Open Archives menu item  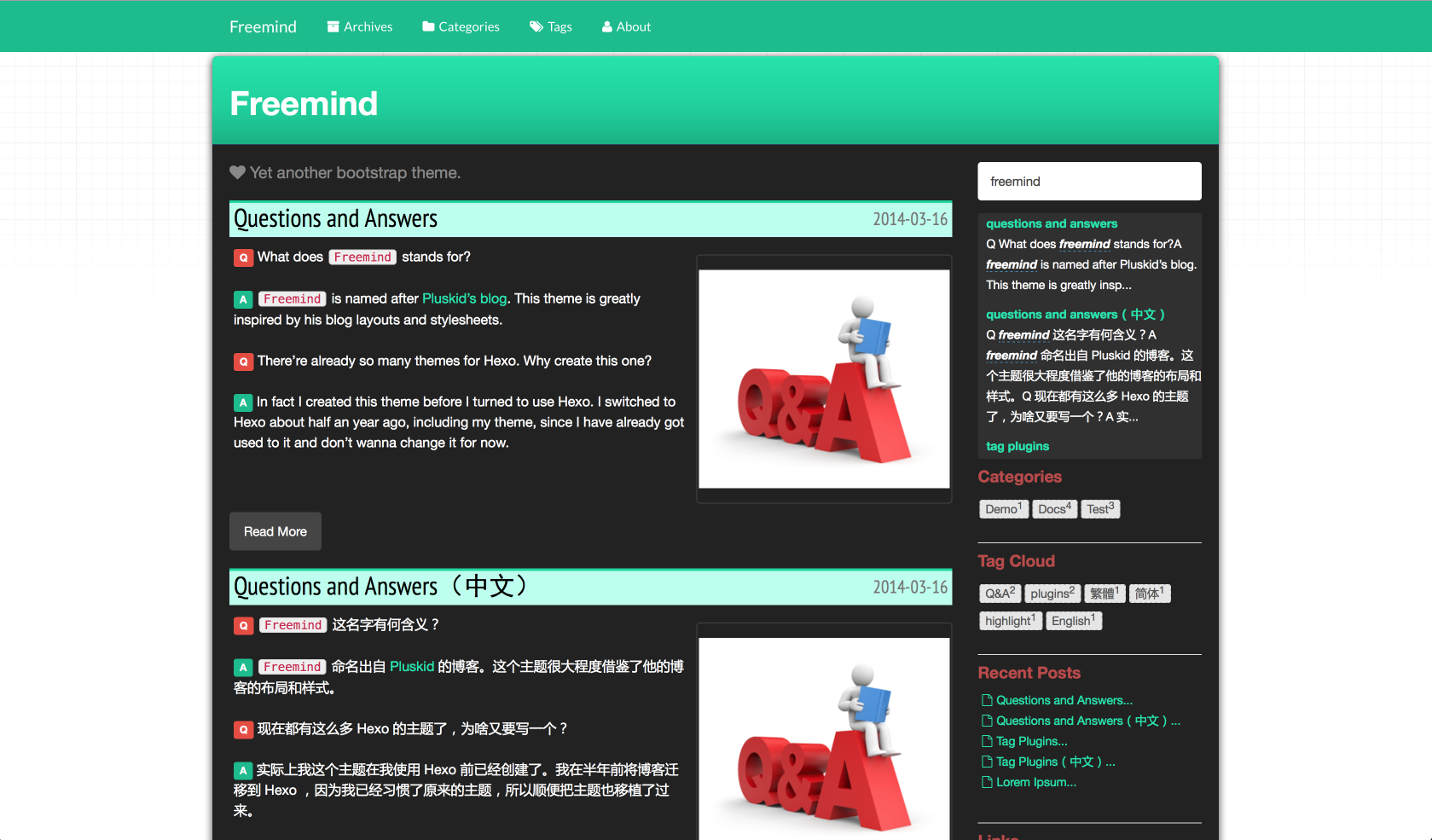[x=360, y=26]
